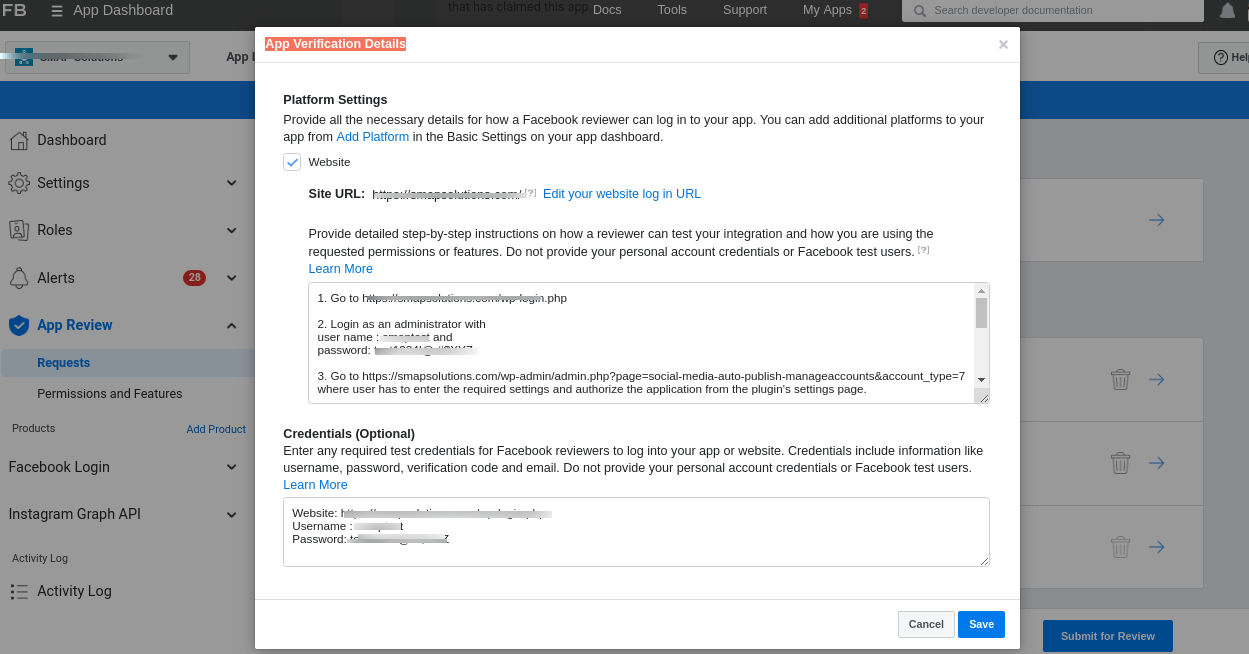
Task: Click Edit your website log in URL
Action: (x=621, y=194)
